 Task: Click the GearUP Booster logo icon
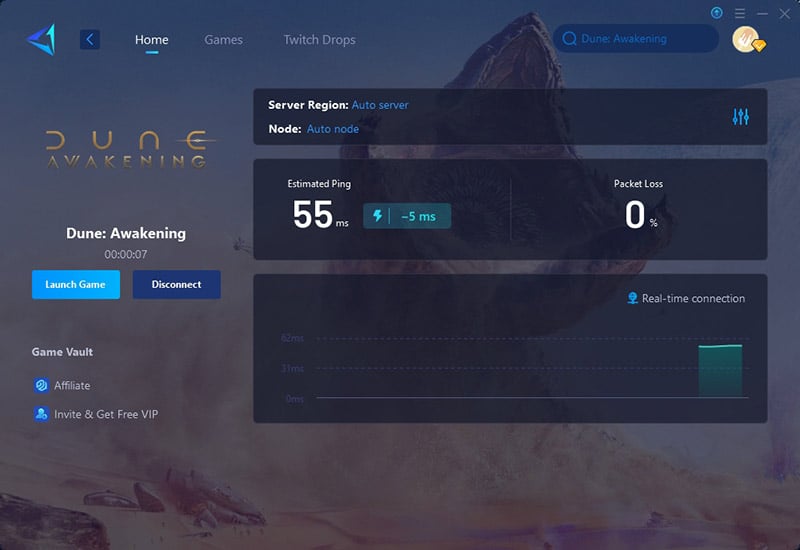pyautogui.click(x=41, y=39)
